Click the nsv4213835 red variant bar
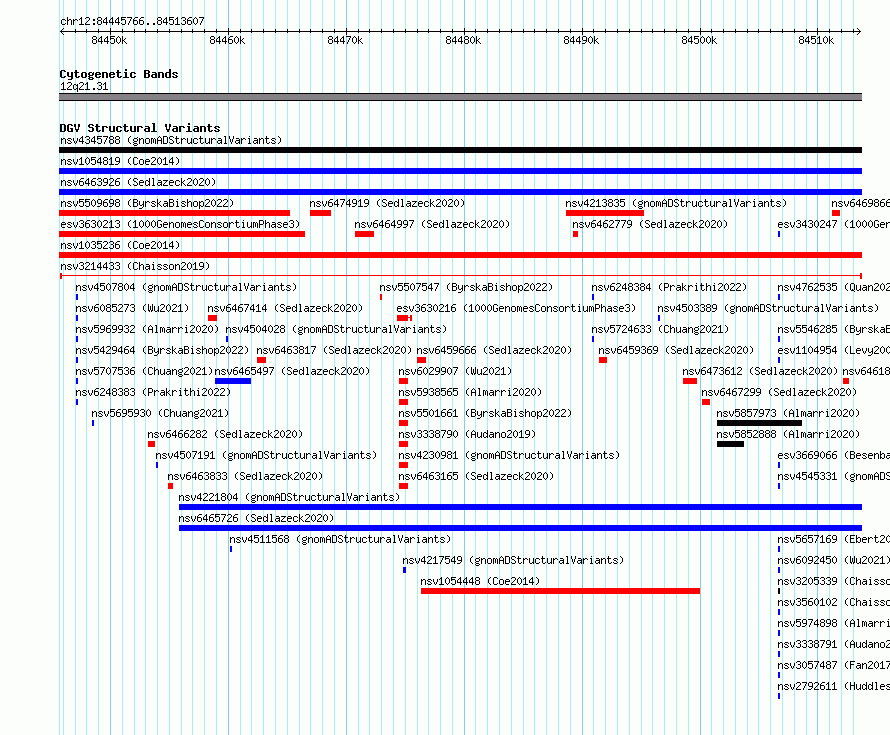 point(604,213)
